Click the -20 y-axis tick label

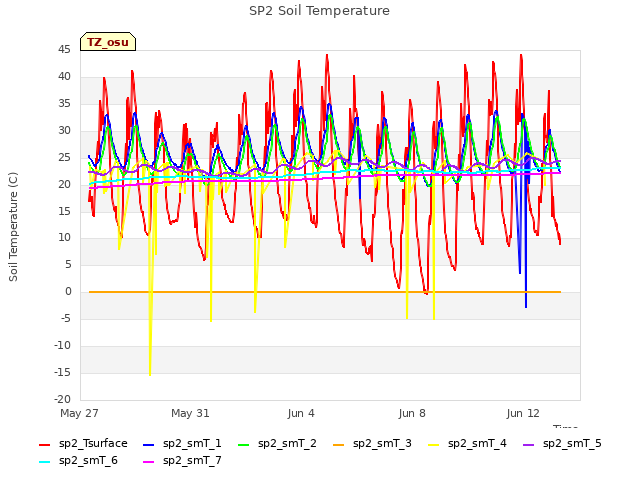coord(62,399)
